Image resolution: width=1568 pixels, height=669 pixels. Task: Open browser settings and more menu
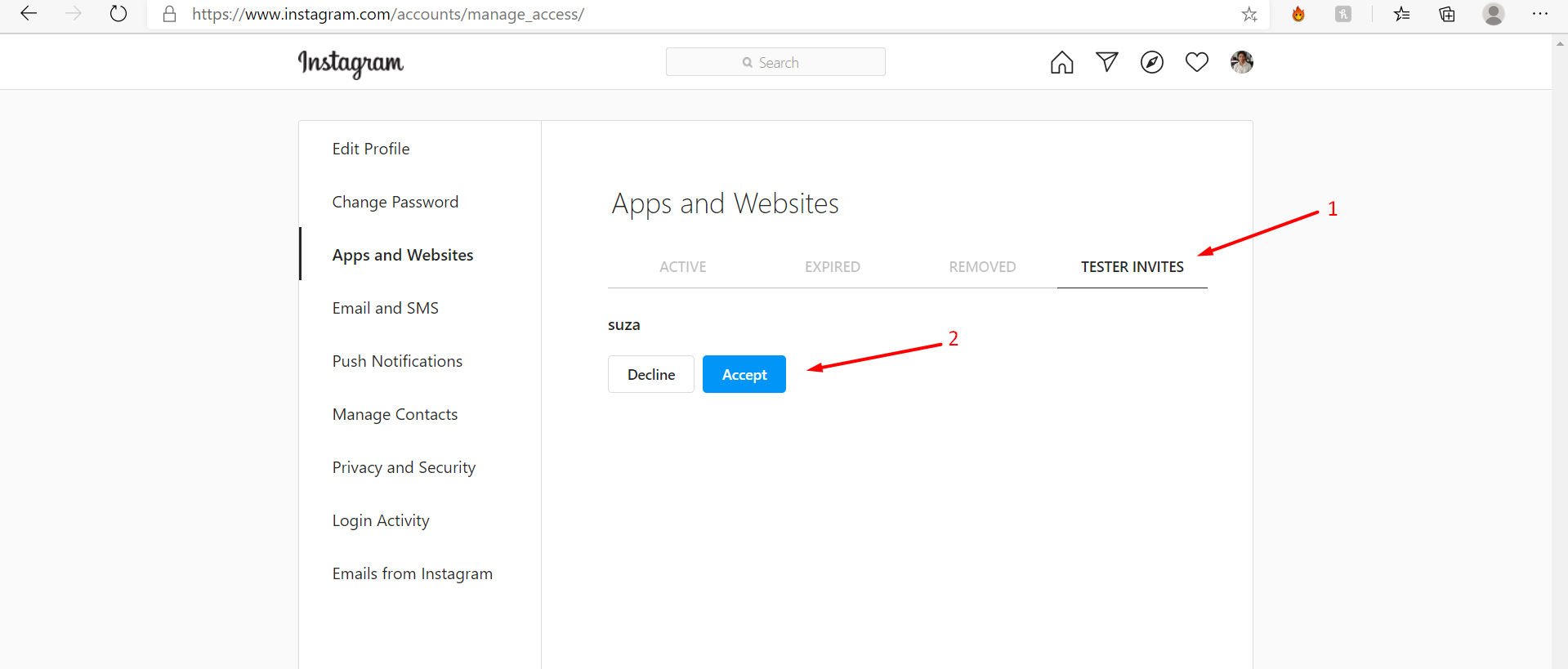click(x=1540, y=14)
